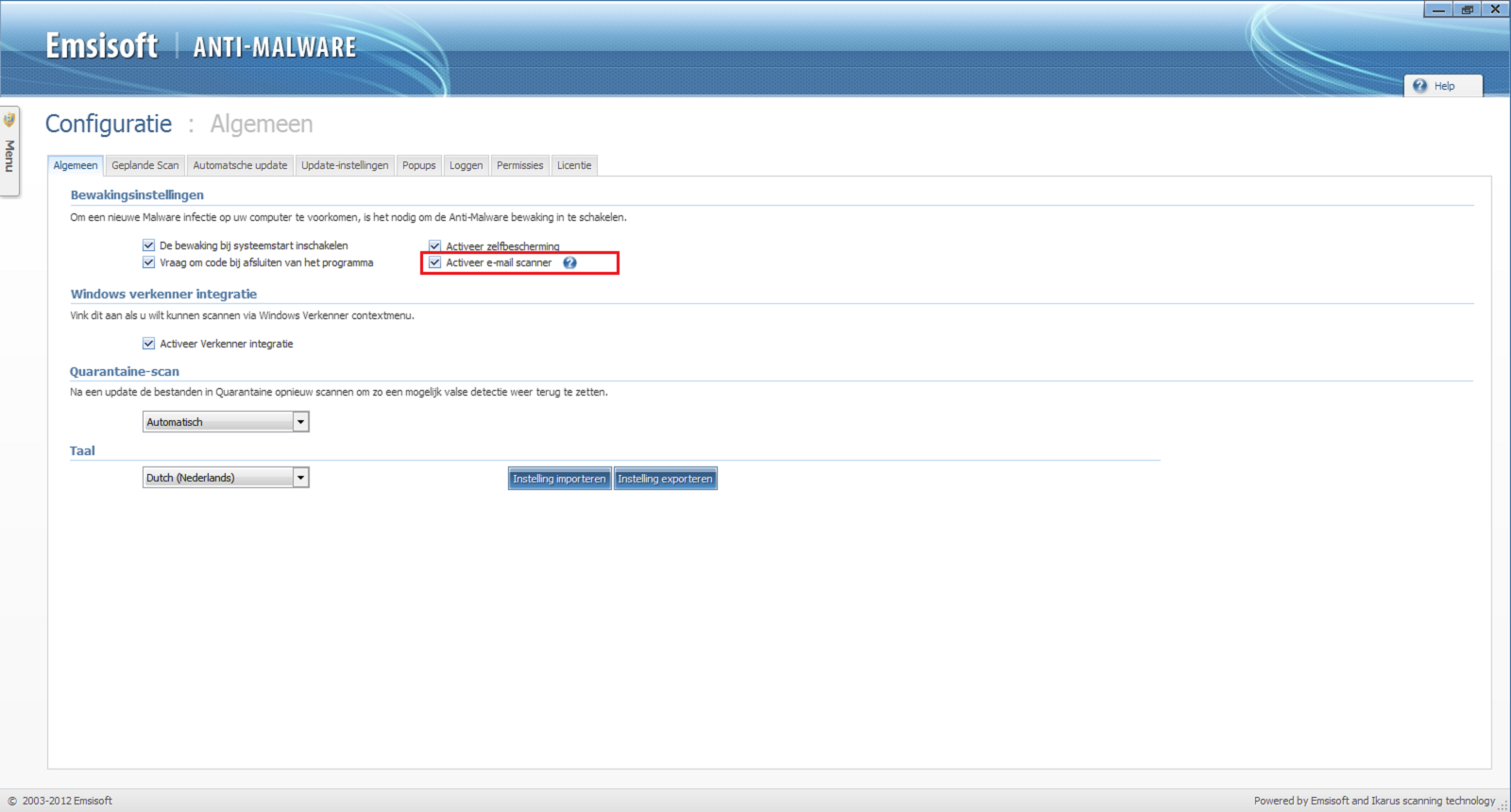Switch to the Geplande Scan tab

145,165
